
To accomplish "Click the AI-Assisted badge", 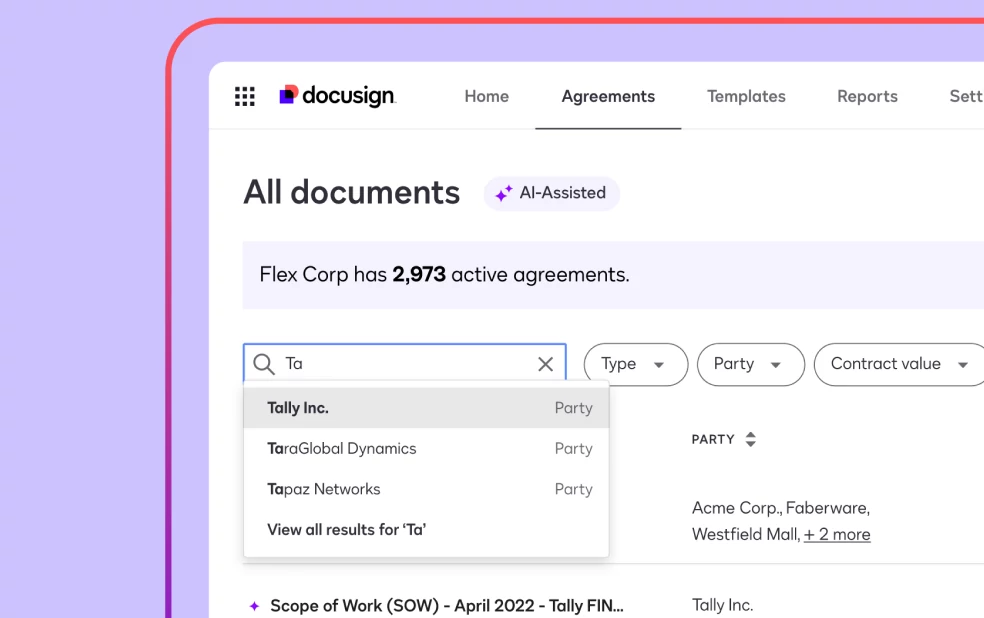I will pyautogui.click(x=552, y=193).
